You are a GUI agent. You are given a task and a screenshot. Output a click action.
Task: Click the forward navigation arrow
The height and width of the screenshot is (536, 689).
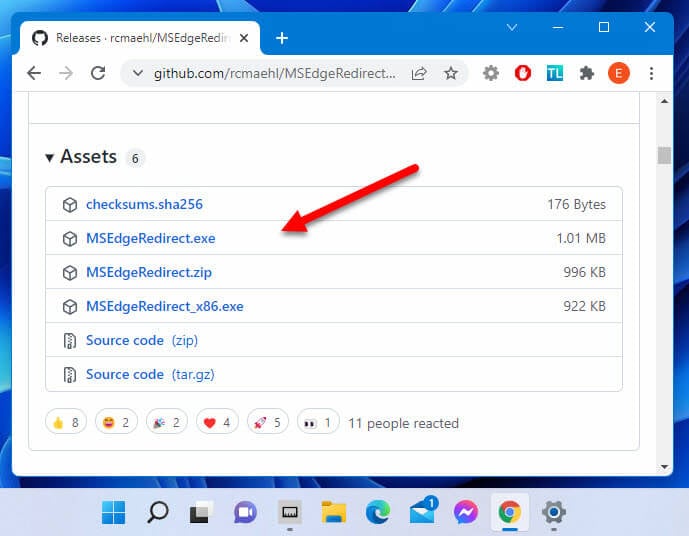click(66, 73)
